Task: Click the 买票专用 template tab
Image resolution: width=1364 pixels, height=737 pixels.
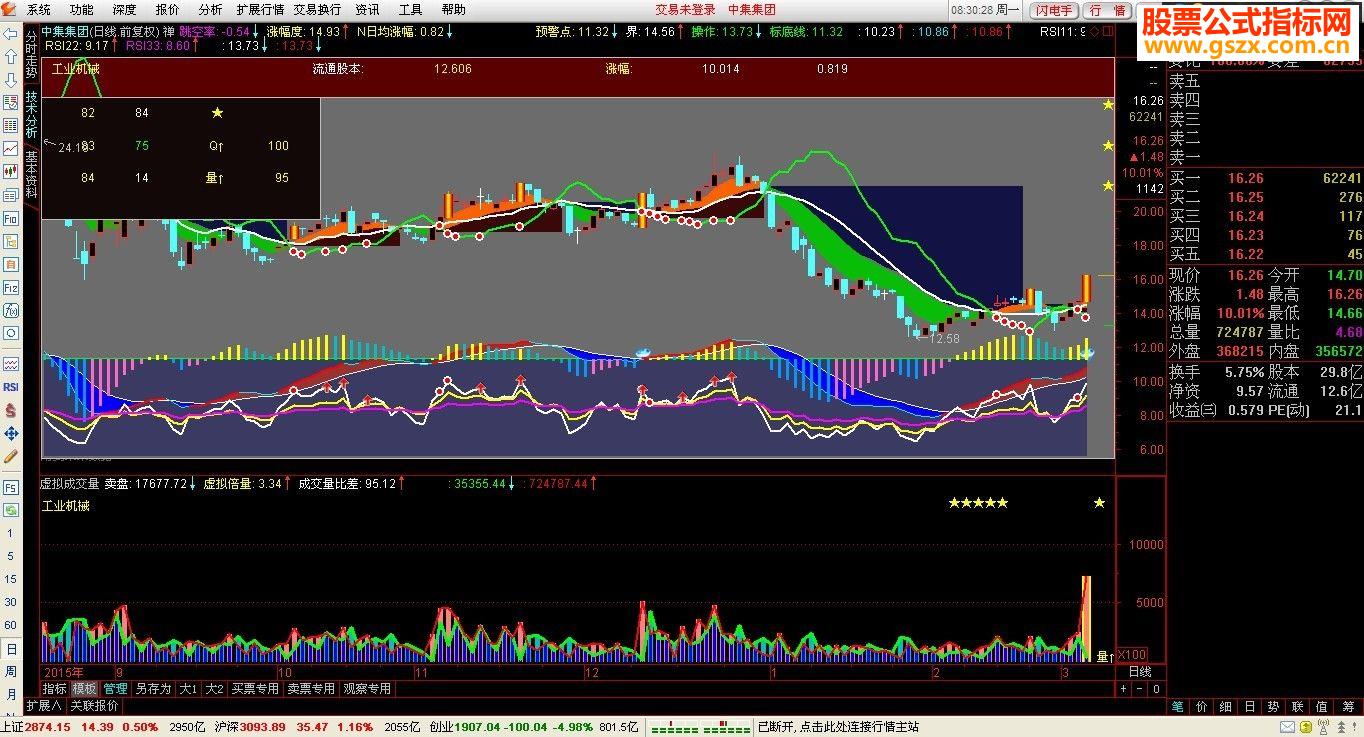Action: point(255,689)
